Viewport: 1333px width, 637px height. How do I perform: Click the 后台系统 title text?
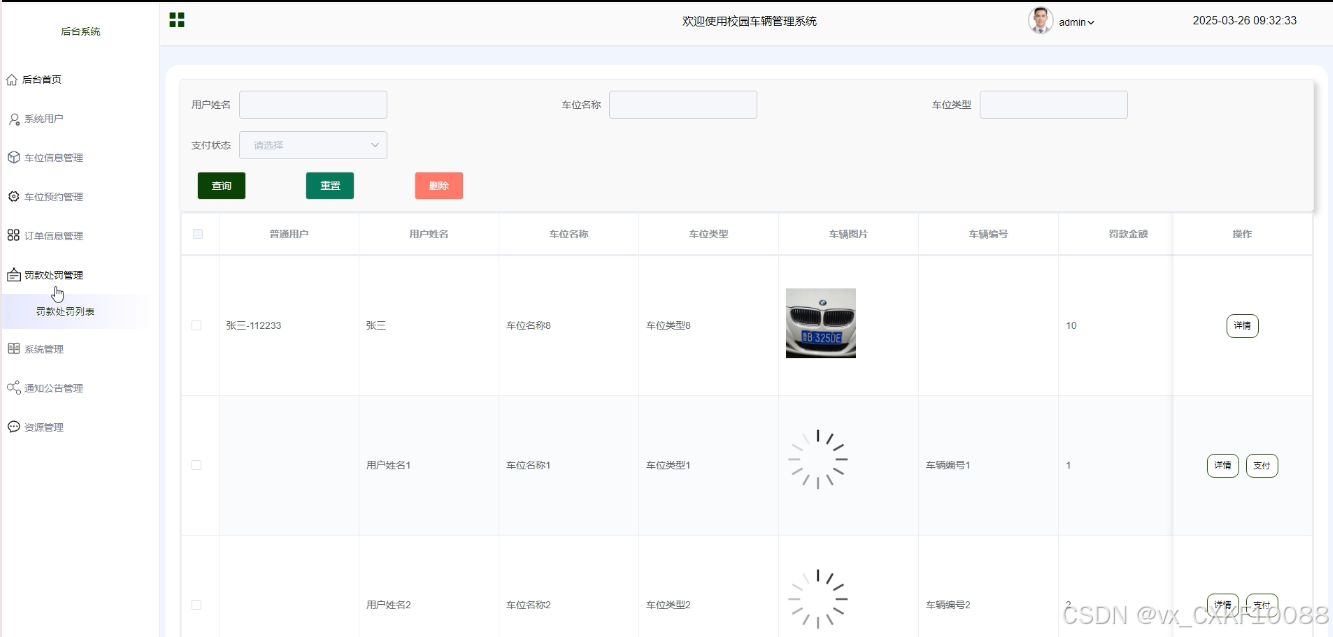[80, 32]
